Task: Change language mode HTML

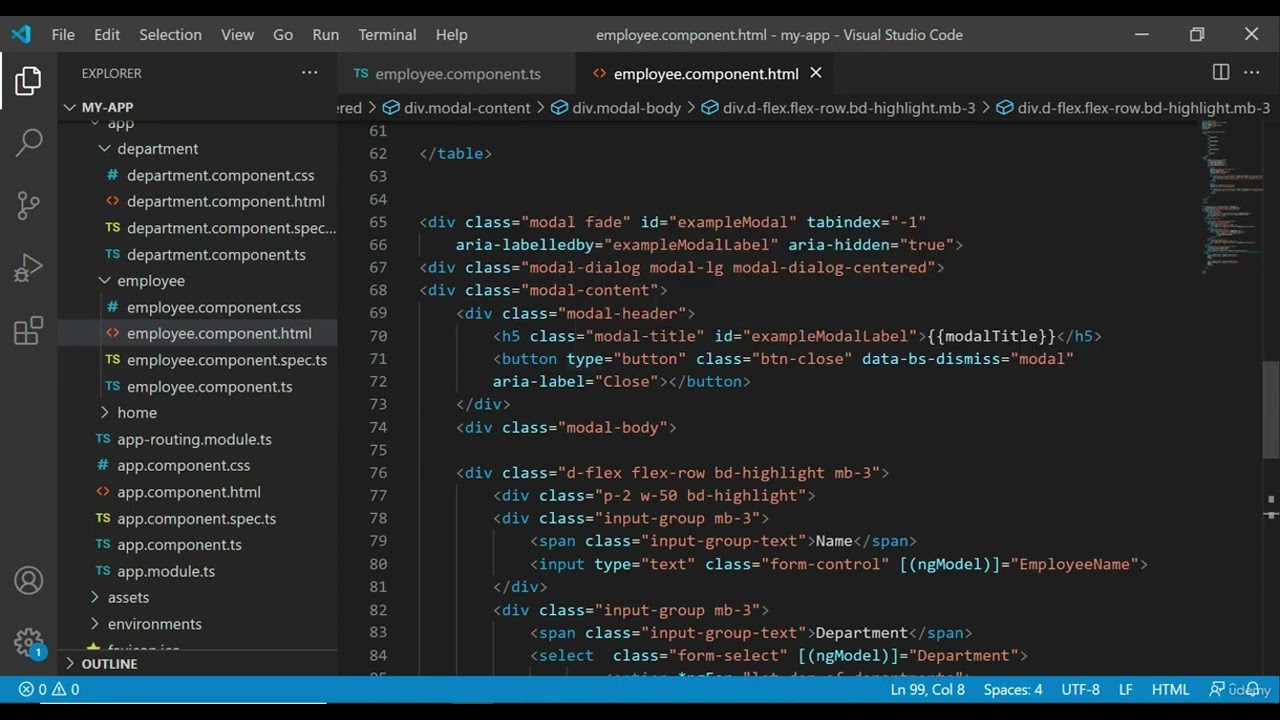Action: pos(1170,689)
